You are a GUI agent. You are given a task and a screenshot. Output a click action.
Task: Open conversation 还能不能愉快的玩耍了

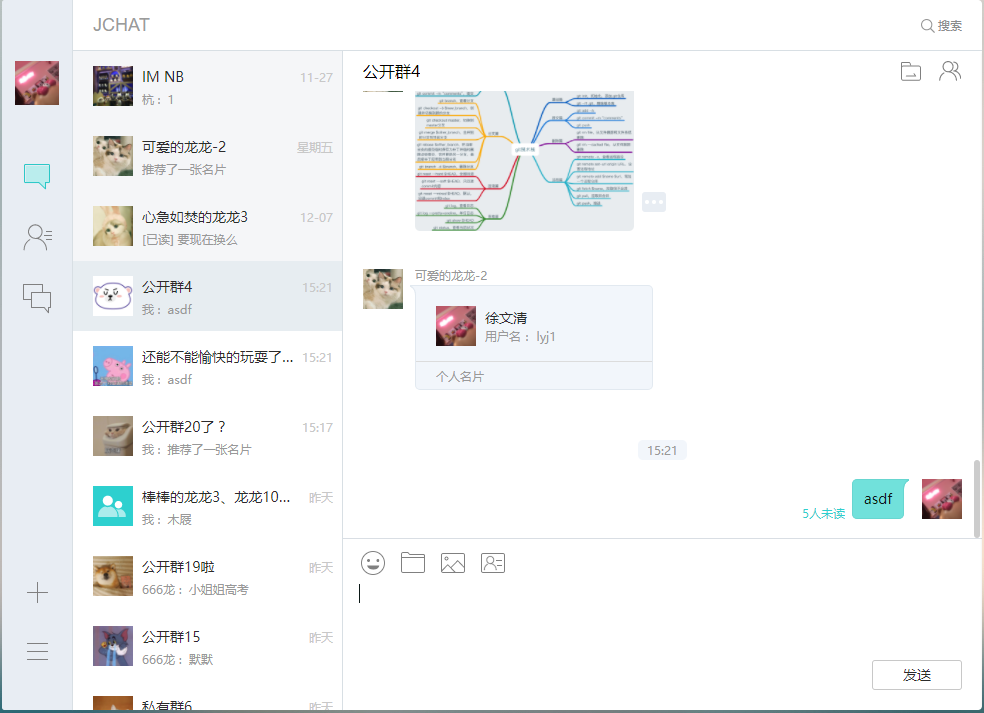click(208, 366)
